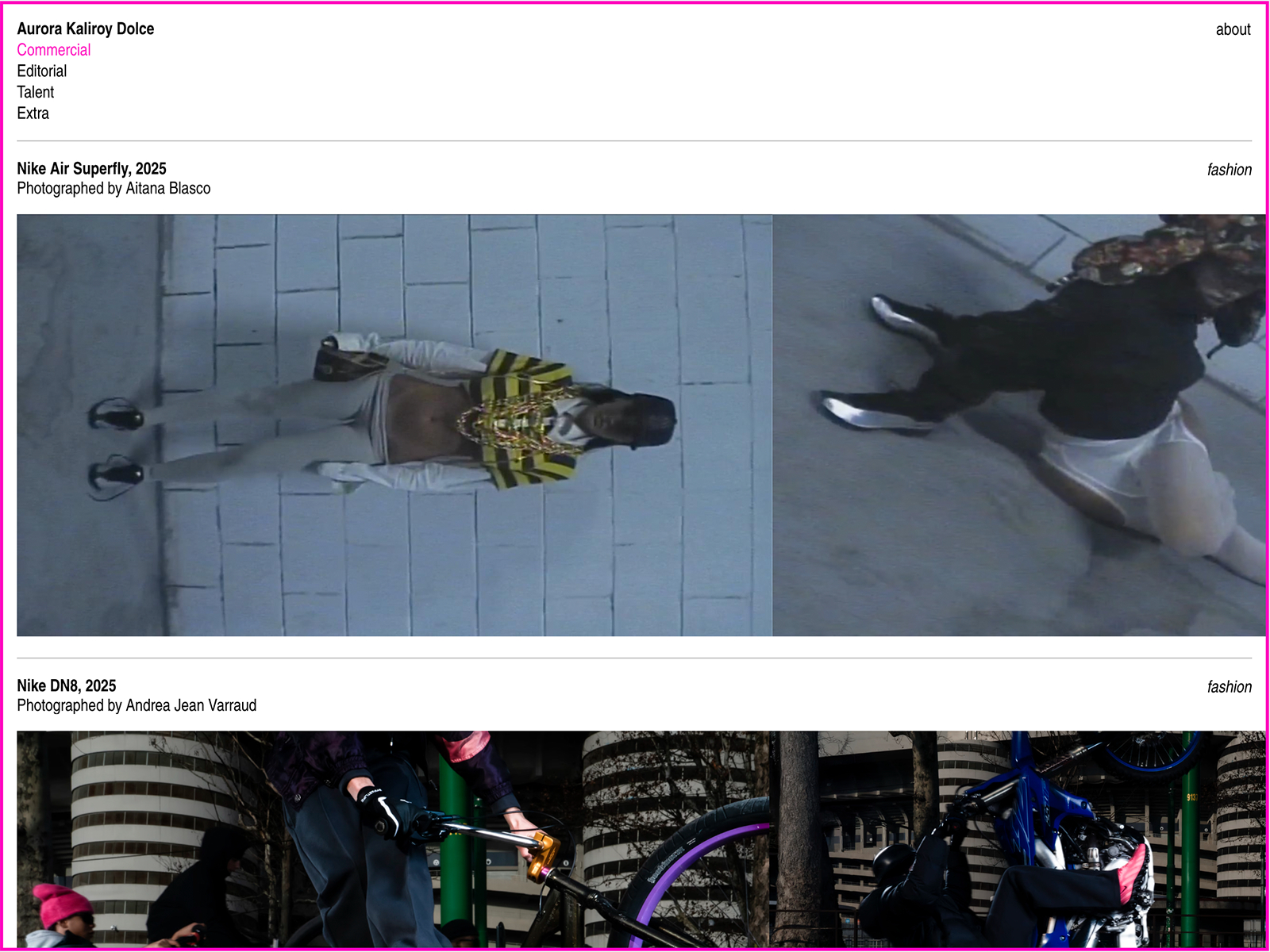Open the silver shoes black jacket photo

click(x=1019, y=425)
